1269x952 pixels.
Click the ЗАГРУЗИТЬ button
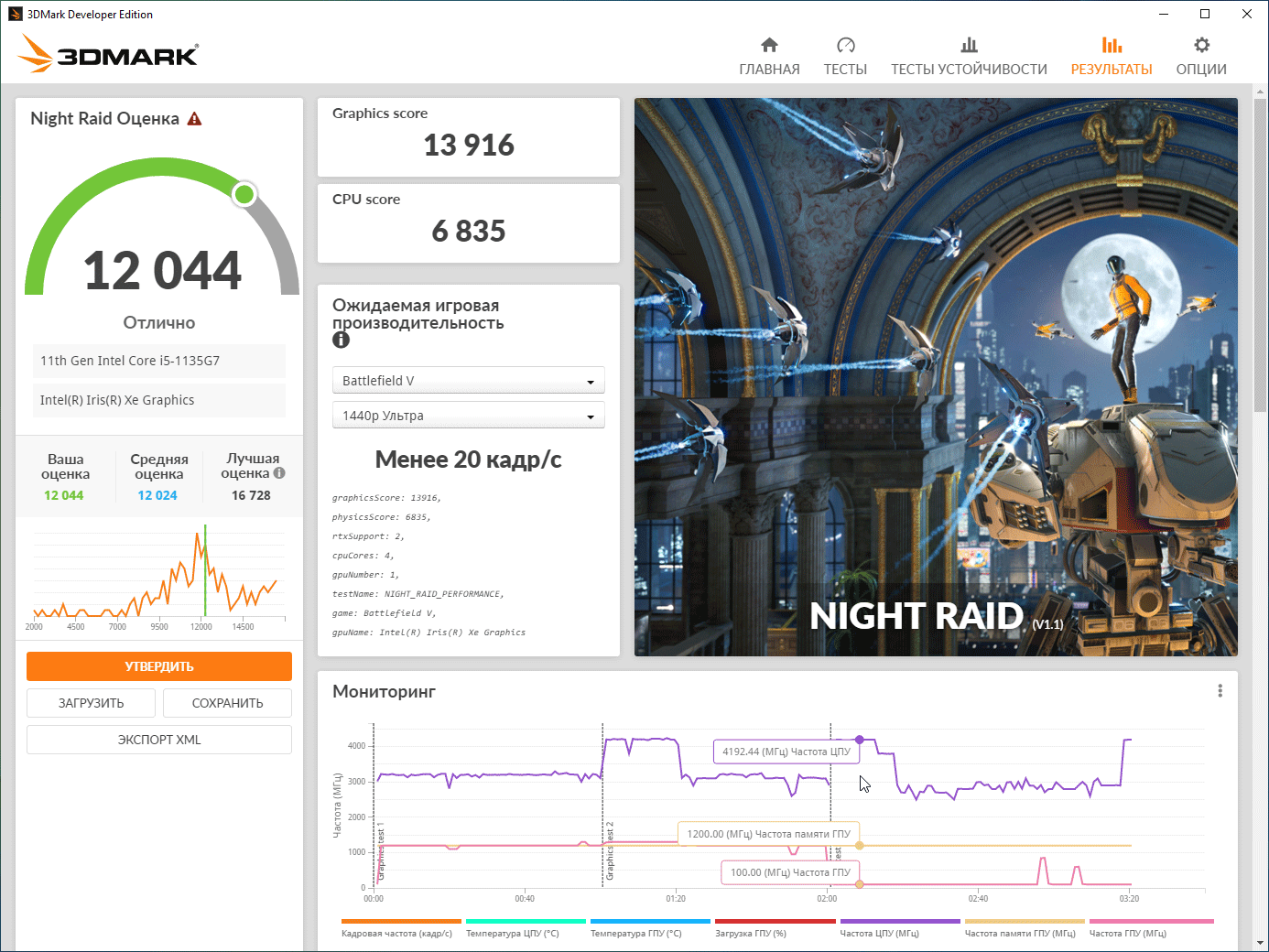pyautogui.click(x=91, y=703)
